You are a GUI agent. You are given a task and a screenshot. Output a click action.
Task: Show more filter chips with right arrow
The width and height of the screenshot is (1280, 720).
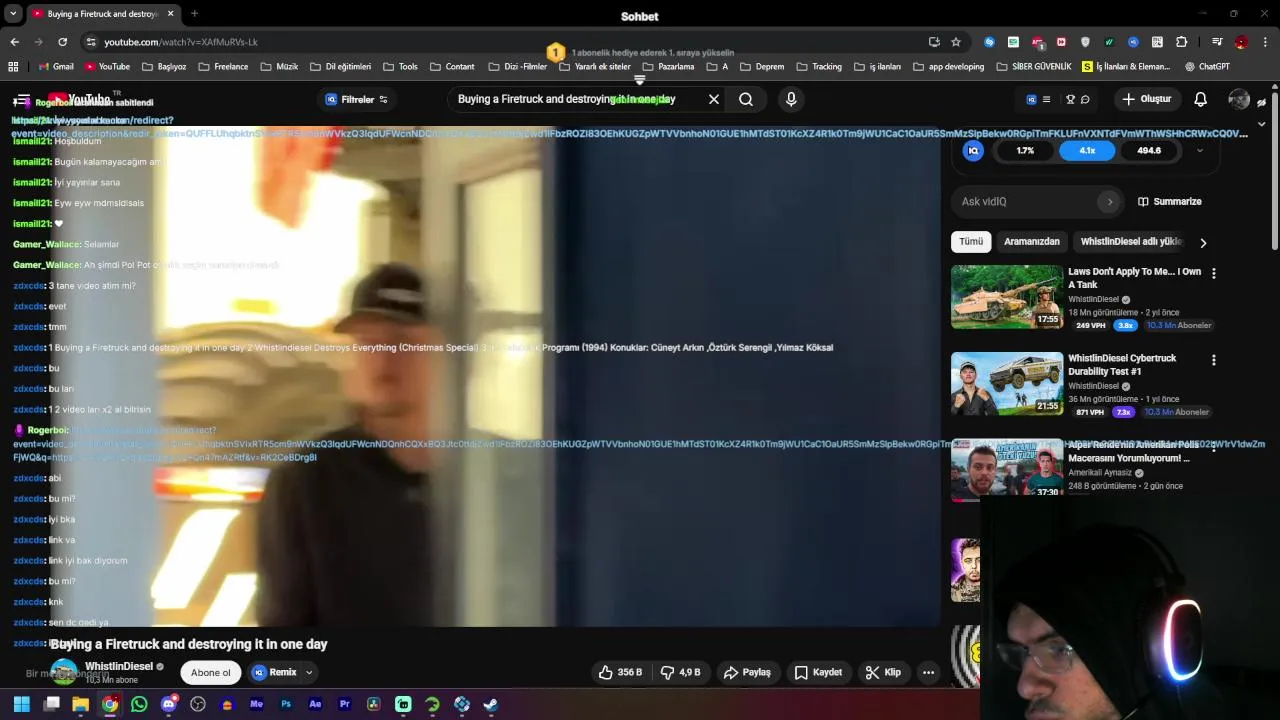(1203, 242)
